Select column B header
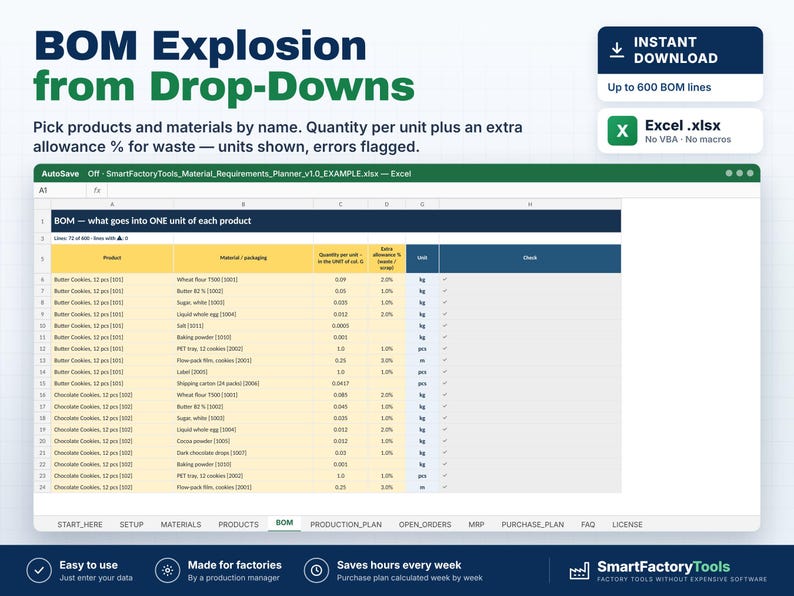This screenshot has width=794, height=596. (243, 205)
